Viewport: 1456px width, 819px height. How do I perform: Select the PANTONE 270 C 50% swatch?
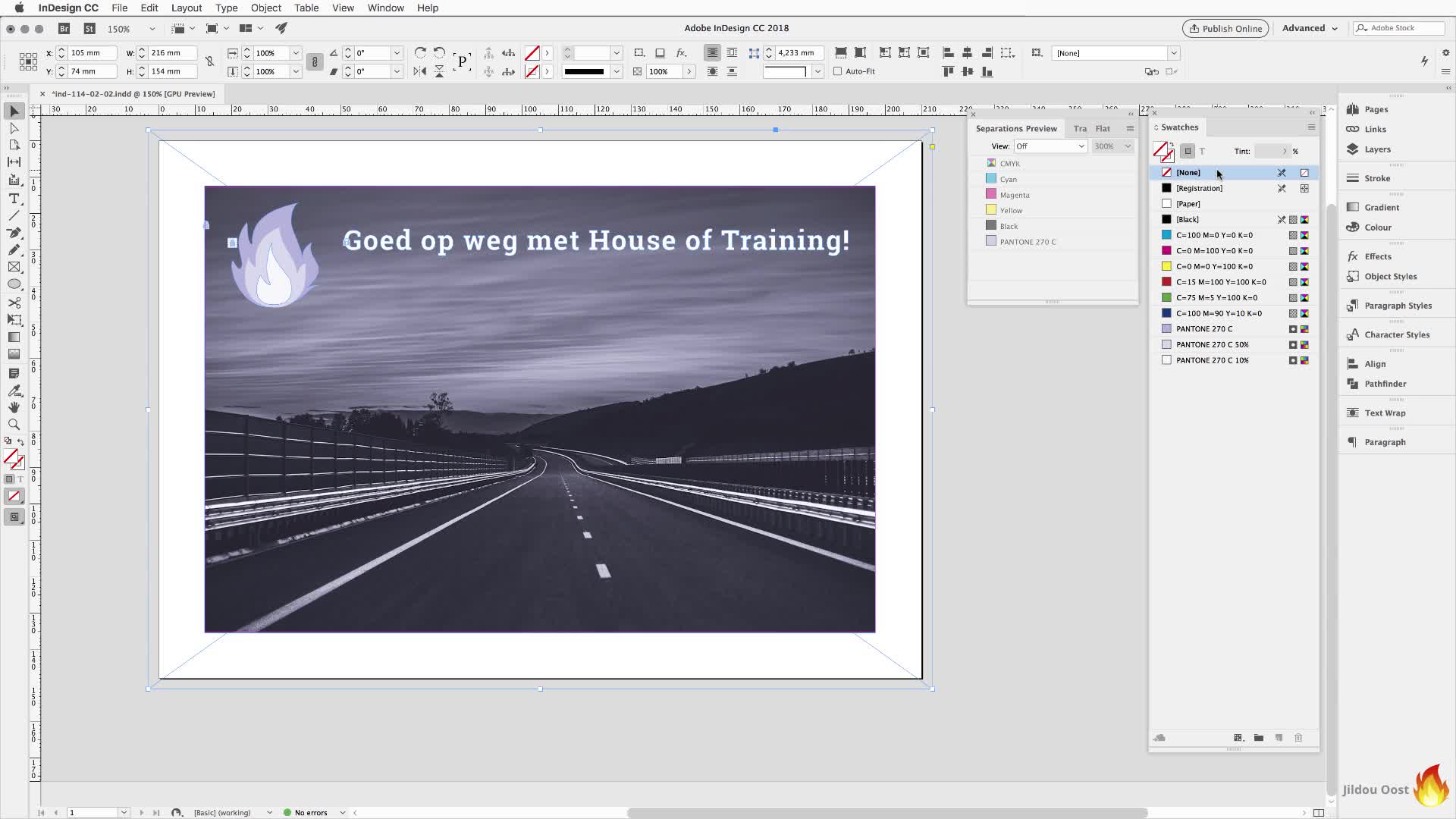(x=1234, y=345)
